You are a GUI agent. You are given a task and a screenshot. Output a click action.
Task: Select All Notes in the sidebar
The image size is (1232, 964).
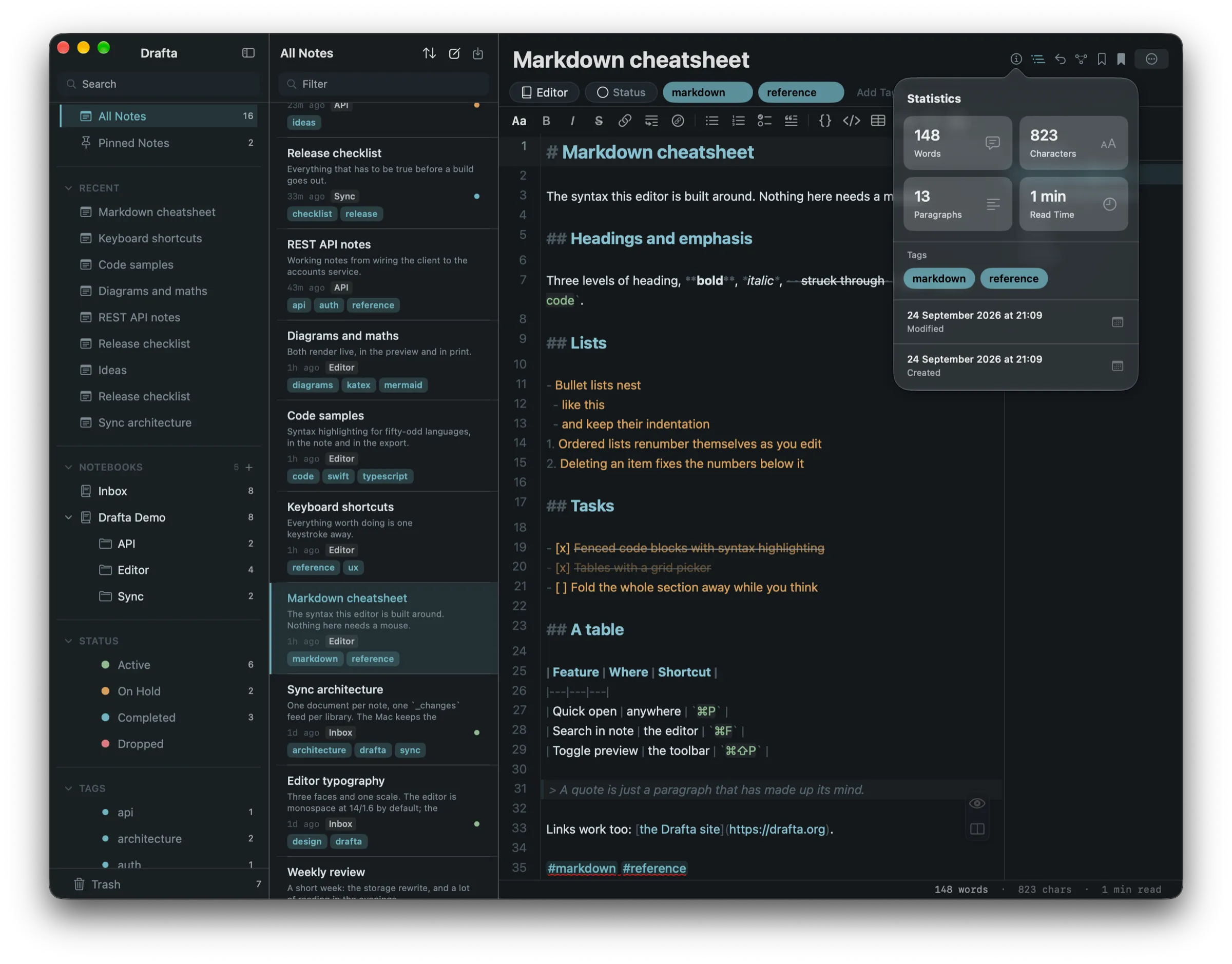click(159, 117)
